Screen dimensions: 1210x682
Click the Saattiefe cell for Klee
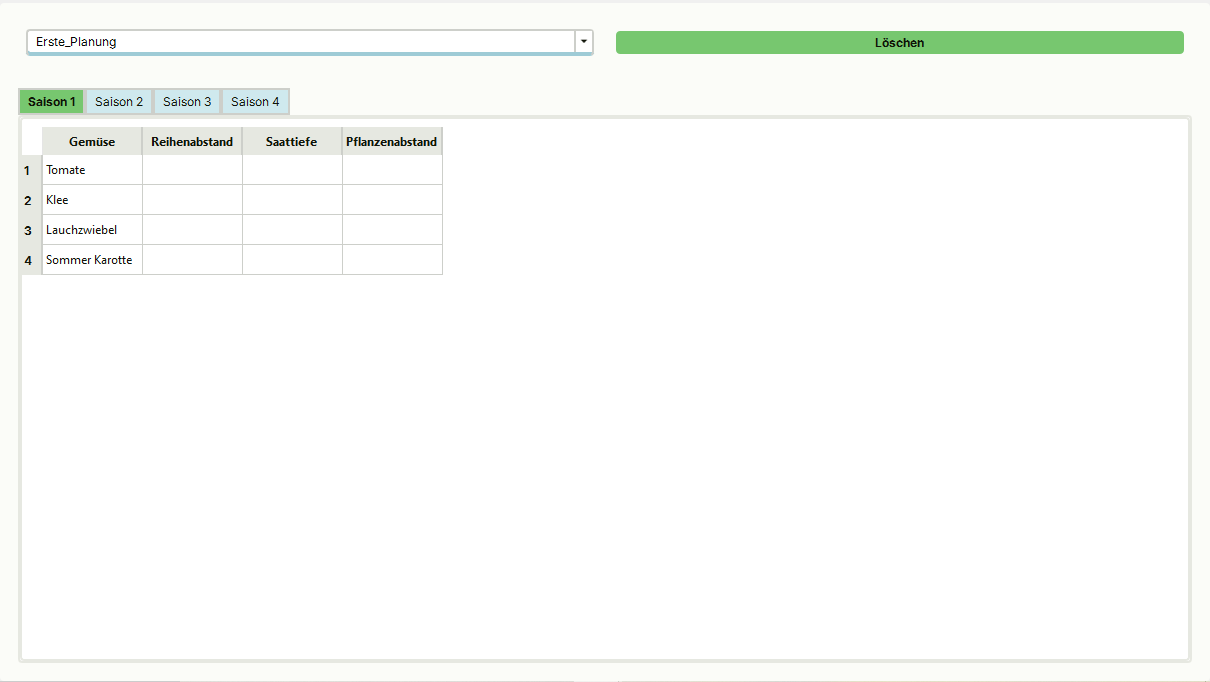(292, 200)
